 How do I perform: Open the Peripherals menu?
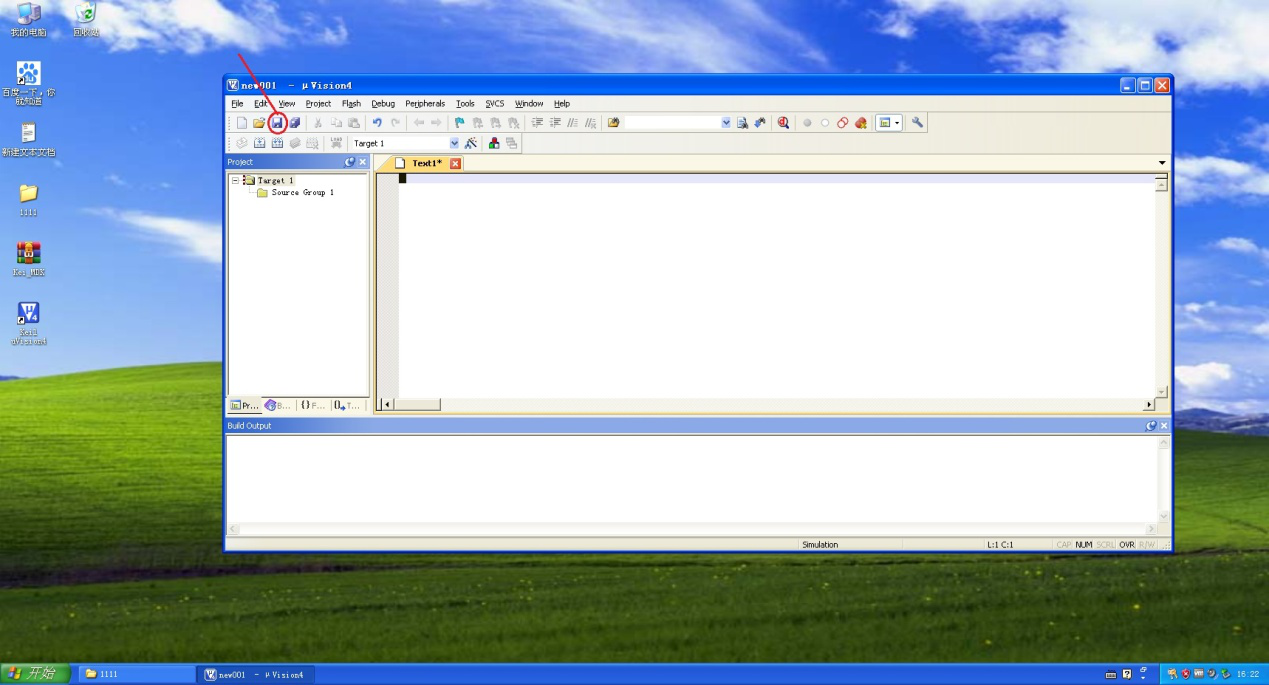(425, 103)
